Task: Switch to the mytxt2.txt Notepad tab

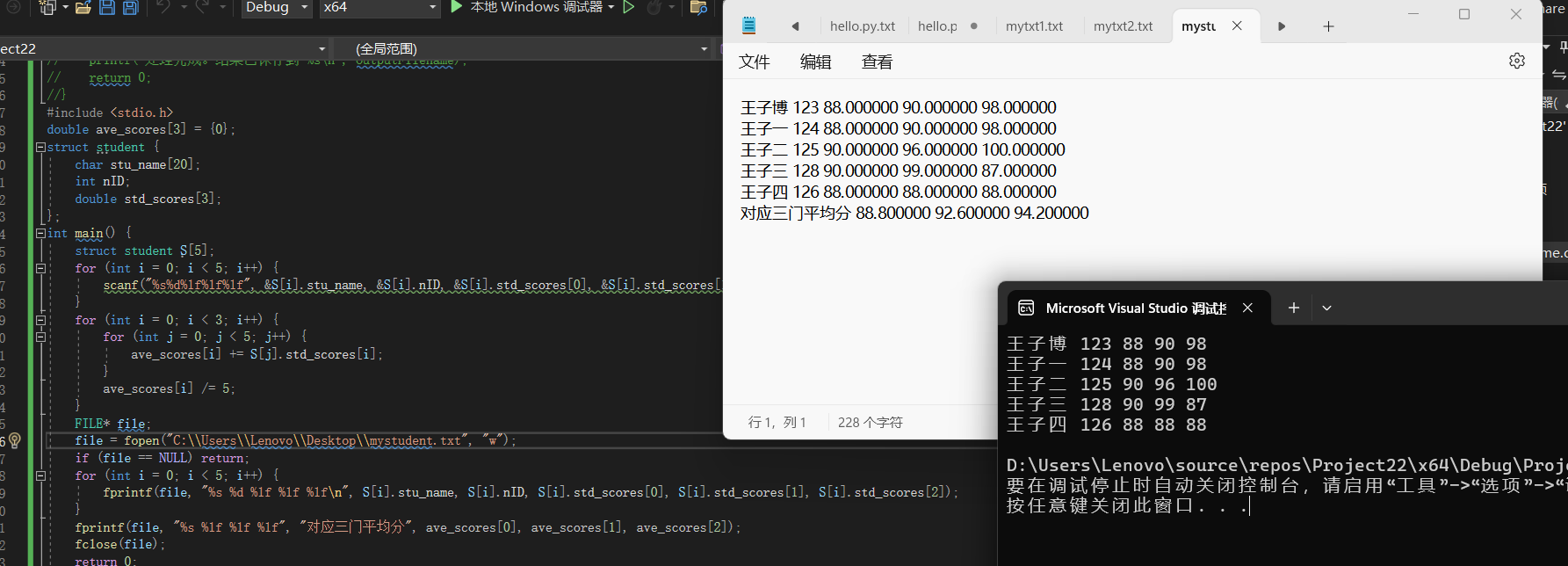Action: (1123, 26)
